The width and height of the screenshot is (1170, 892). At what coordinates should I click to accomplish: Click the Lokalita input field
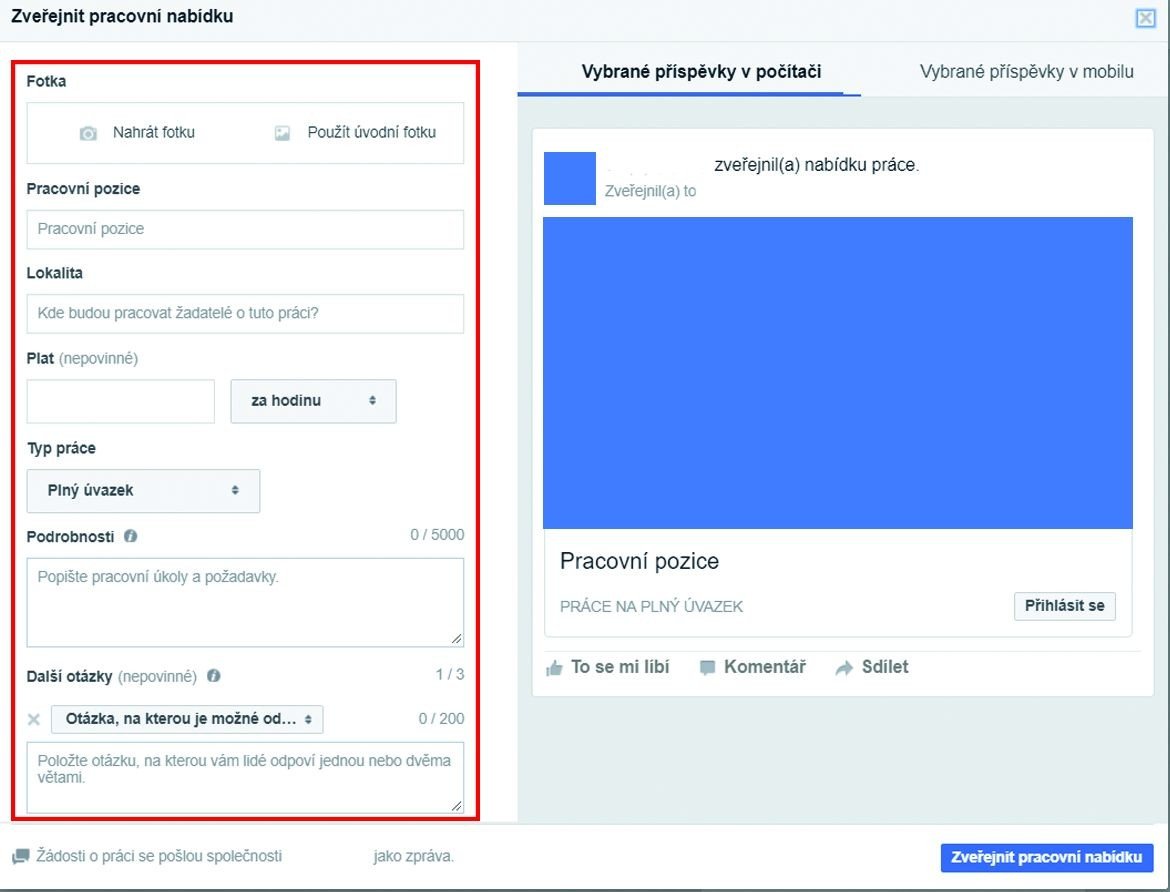click(x=245, y=314)
